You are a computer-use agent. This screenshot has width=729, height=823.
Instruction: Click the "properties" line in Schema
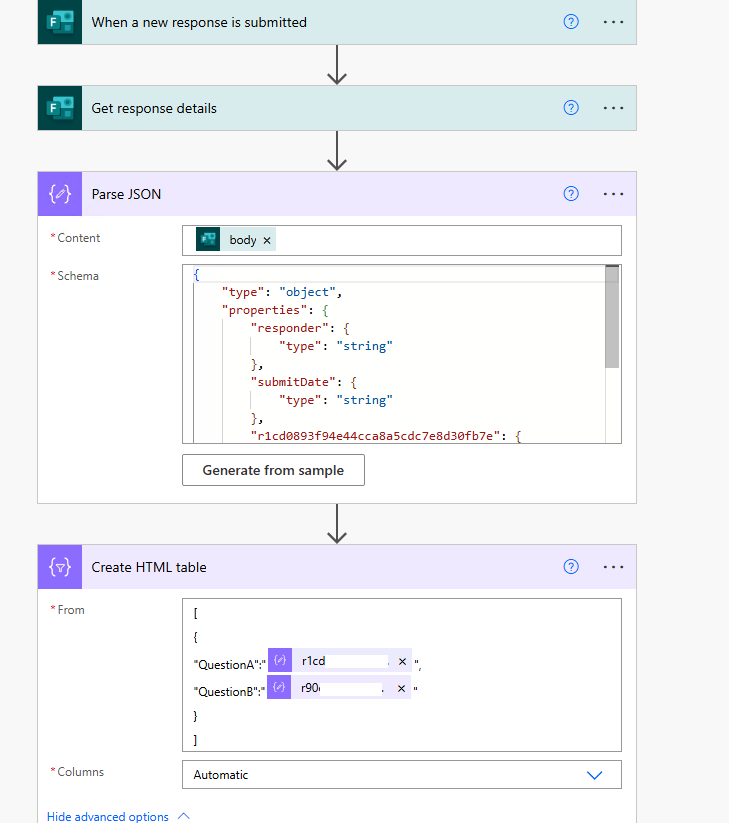pyautogui.click(x=275, y=310)
